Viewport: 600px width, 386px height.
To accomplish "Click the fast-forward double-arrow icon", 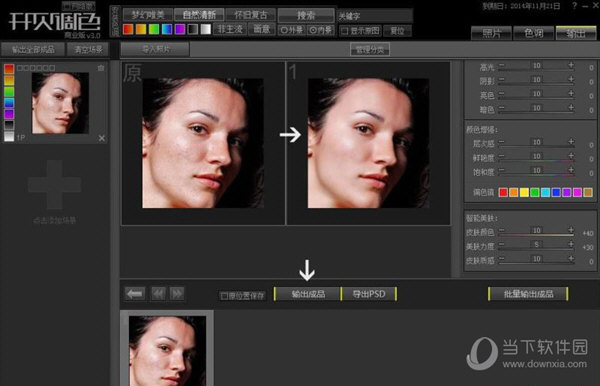I will (177, 294).
